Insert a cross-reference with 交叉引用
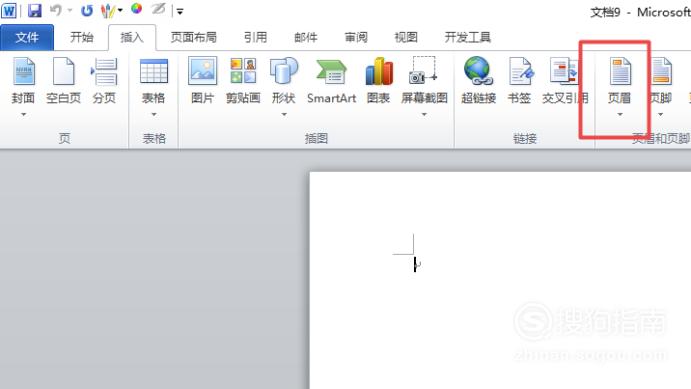The height and width of the screenshot is (389, 691). point(565,81)
